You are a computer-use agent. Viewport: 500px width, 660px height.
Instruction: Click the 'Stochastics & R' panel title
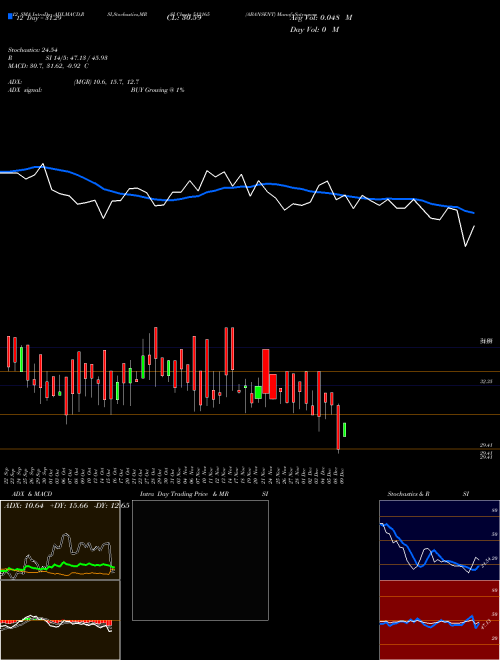[x=408, y=494]
